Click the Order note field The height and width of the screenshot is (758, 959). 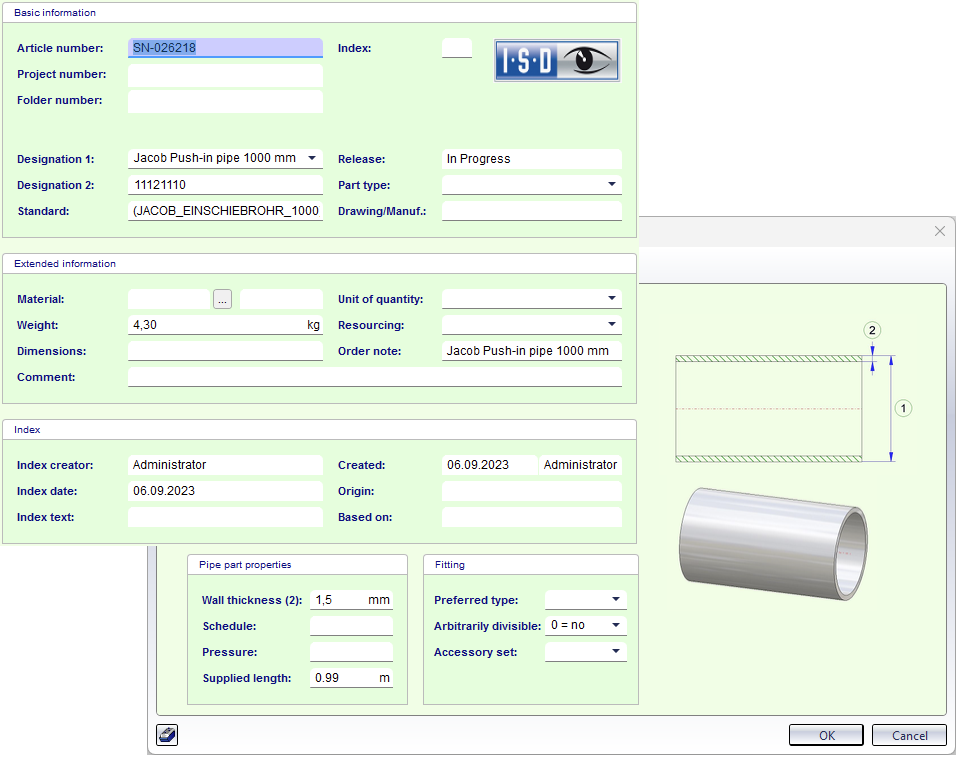531,351
